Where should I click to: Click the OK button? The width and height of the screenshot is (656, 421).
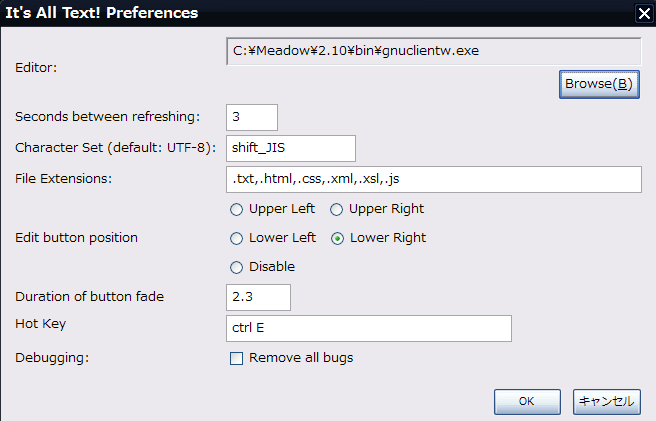click(x=527, y=401)
